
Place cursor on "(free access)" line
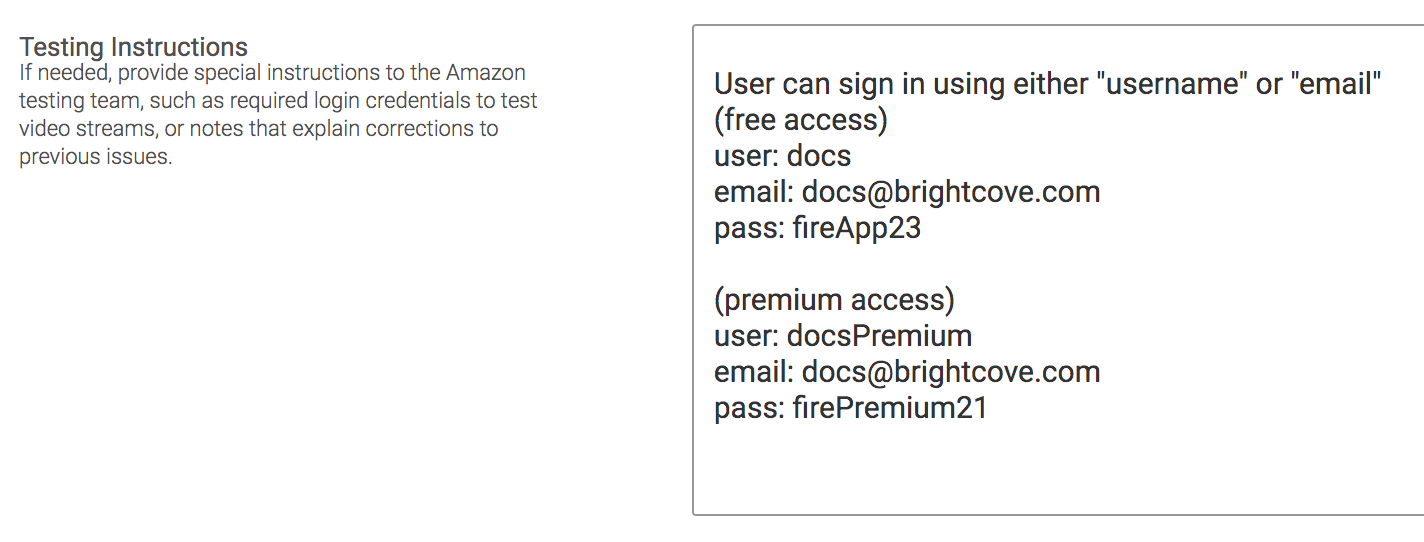tap(801, 120)
